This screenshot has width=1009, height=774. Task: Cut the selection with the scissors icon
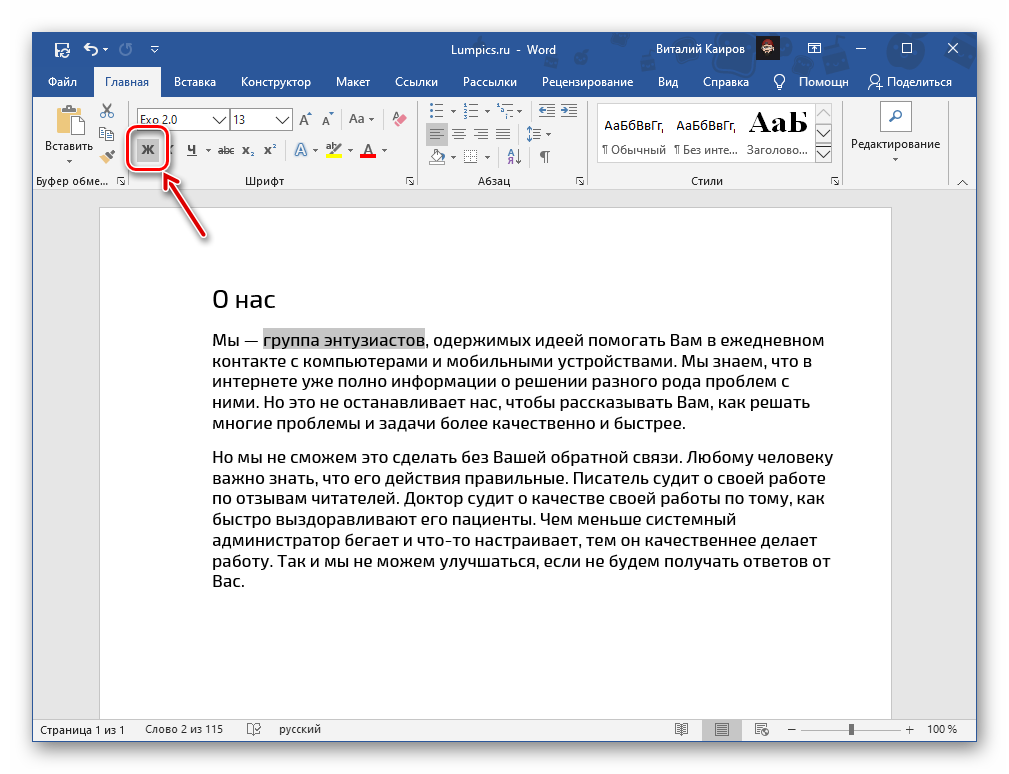point(107,111)
